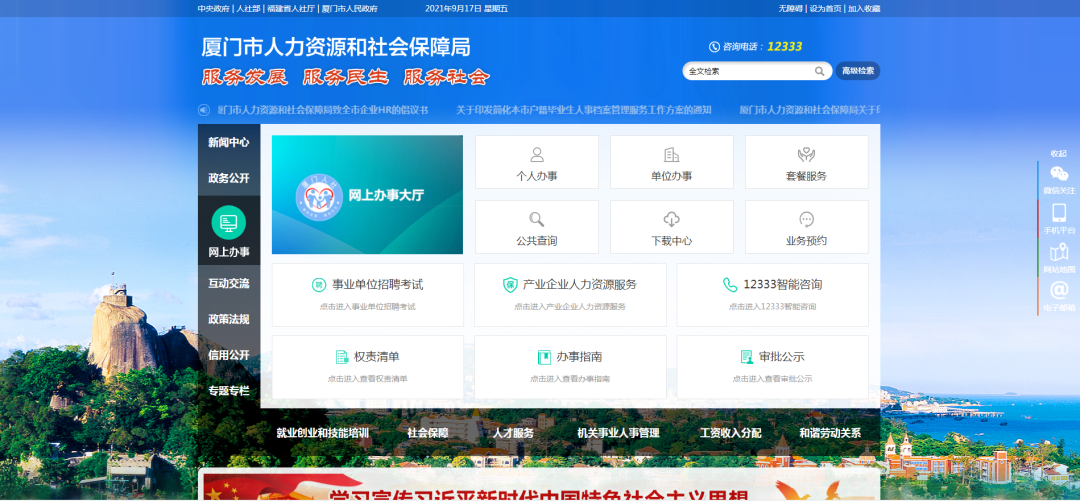Click the 下载中心 cloud download icon
1080x501 pixels.
[672, 219]
